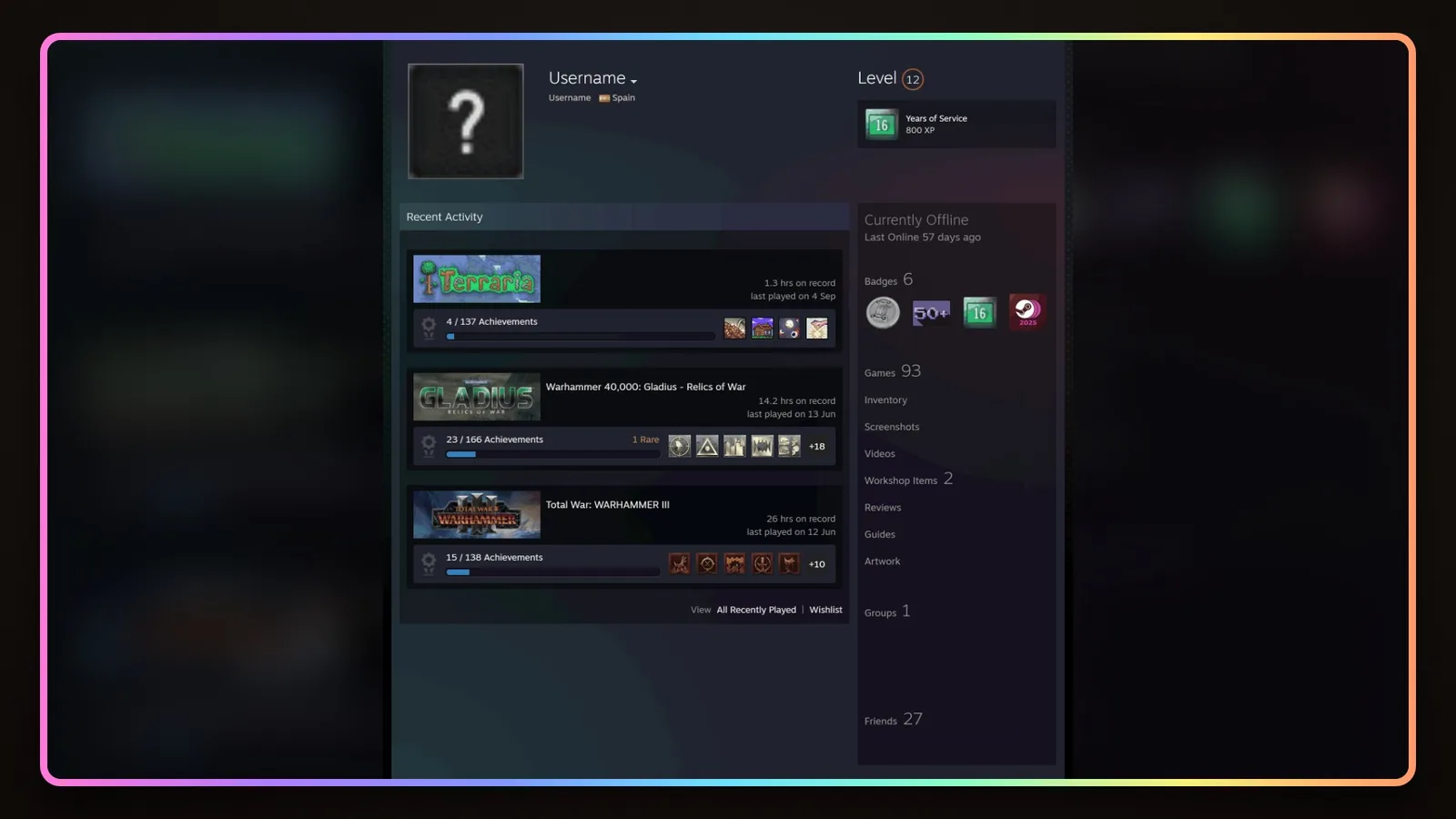The image size is (1456, 819).
Task: Click Total War's crossed-circle achievement icon
Action: click(x=707, y=564)
